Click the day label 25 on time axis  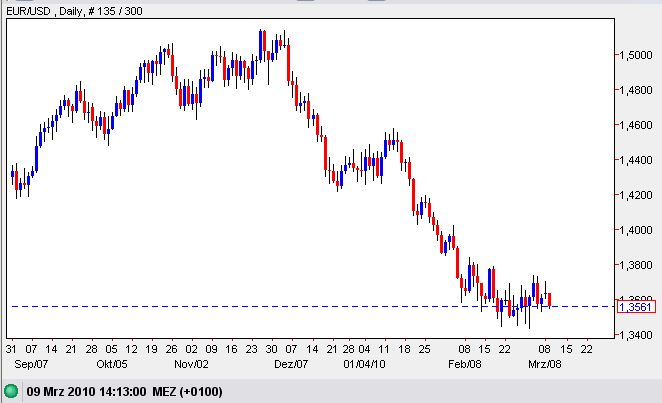(424, 349)
